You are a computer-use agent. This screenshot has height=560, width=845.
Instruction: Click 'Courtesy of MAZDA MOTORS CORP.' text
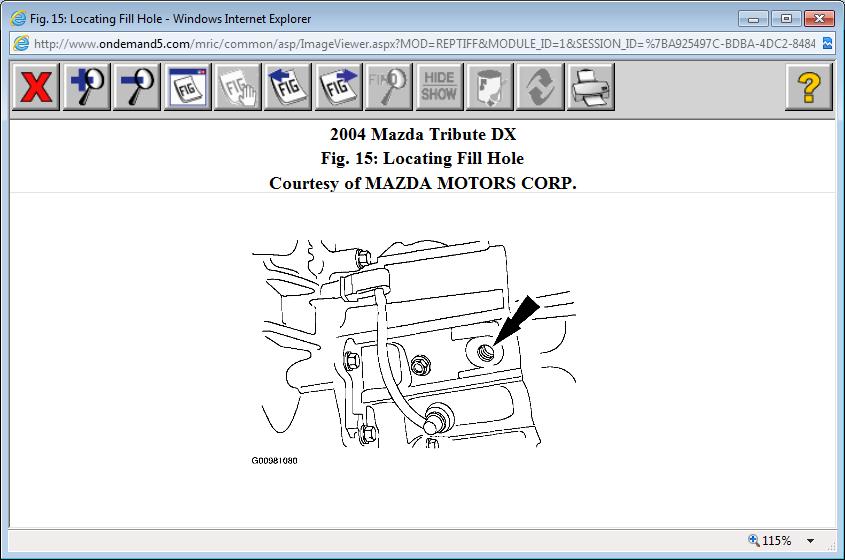point(422,183)
